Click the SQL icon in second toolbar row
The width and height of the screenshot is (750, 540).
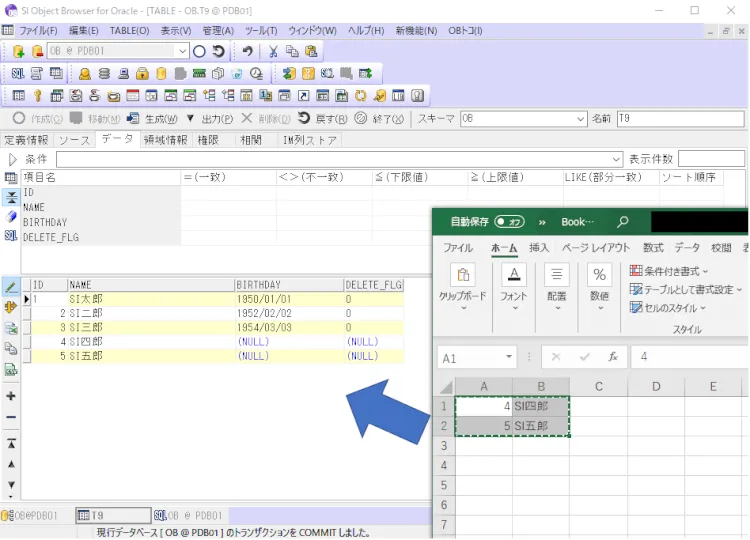18,73
